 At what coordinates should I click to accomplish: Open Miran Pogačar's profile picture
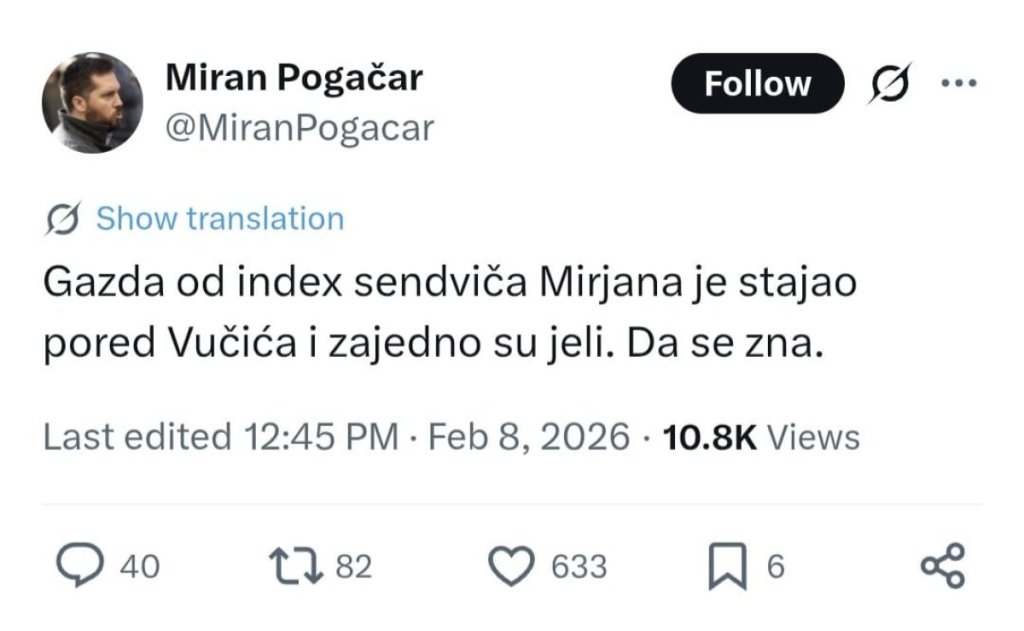click(92, 102)
